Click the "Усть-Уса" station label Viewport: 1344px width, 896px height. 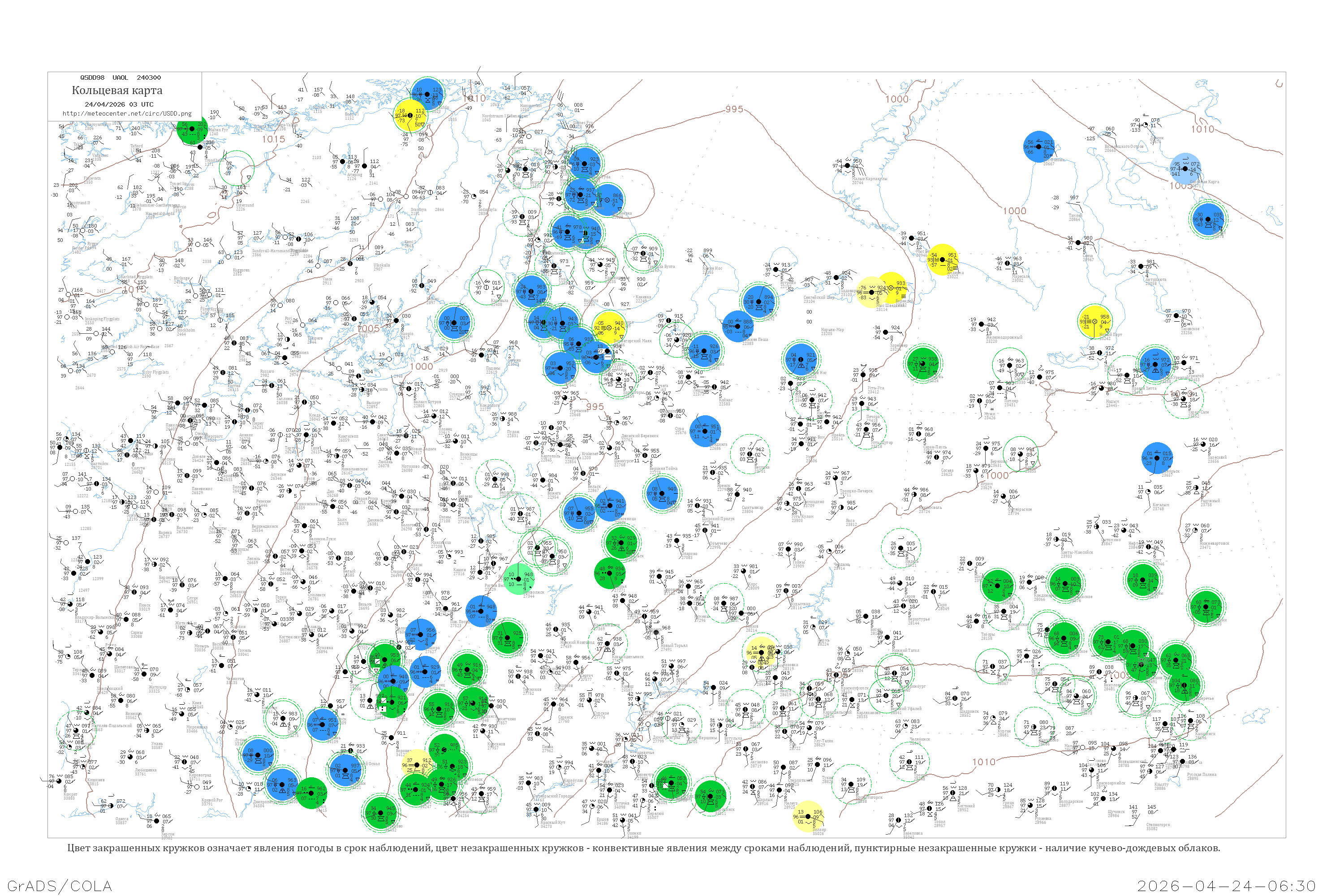pyautogui.click(x=876, y=388)
